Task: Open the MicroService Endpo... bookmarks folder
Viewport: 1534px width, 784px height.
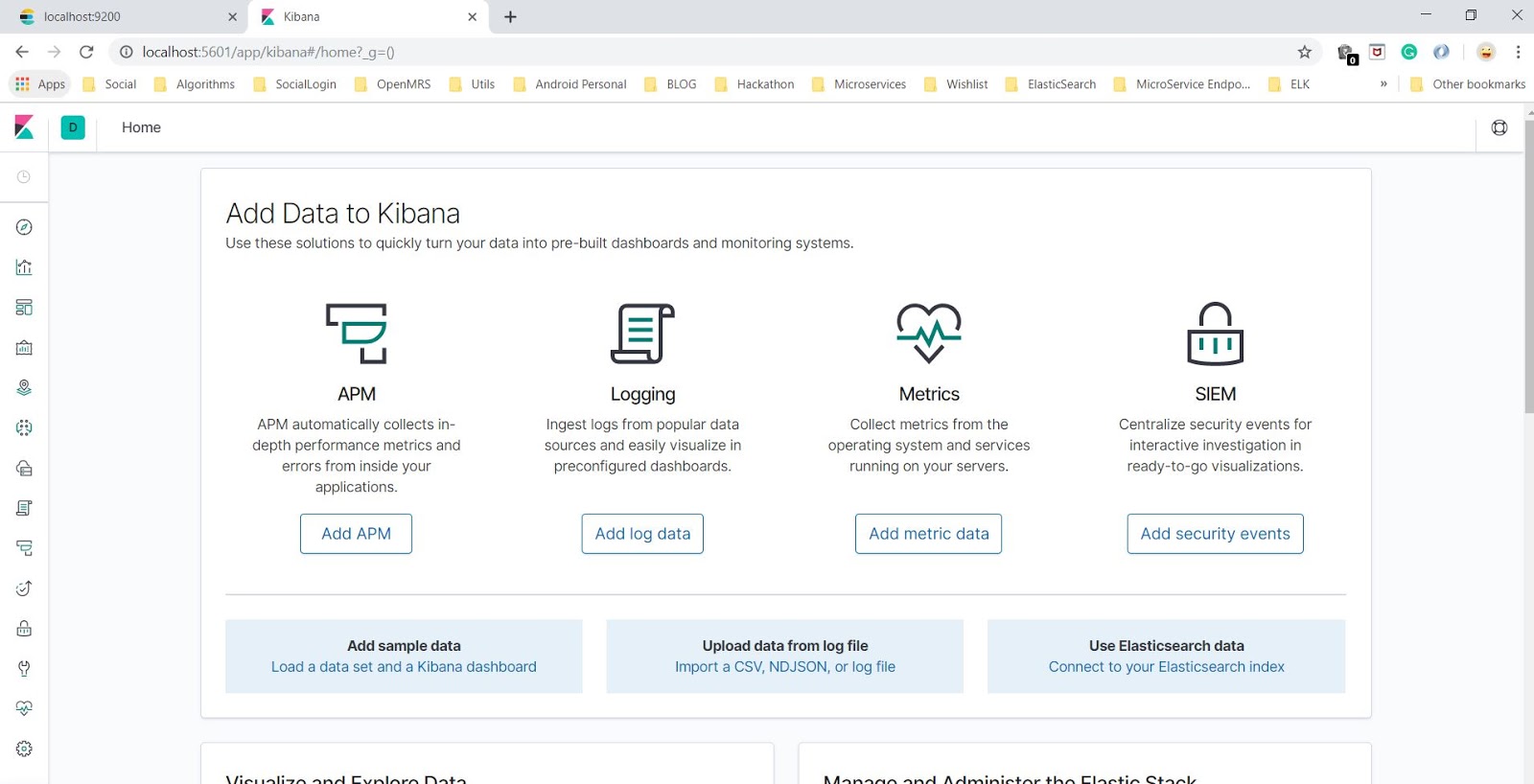Action: 1182,84
